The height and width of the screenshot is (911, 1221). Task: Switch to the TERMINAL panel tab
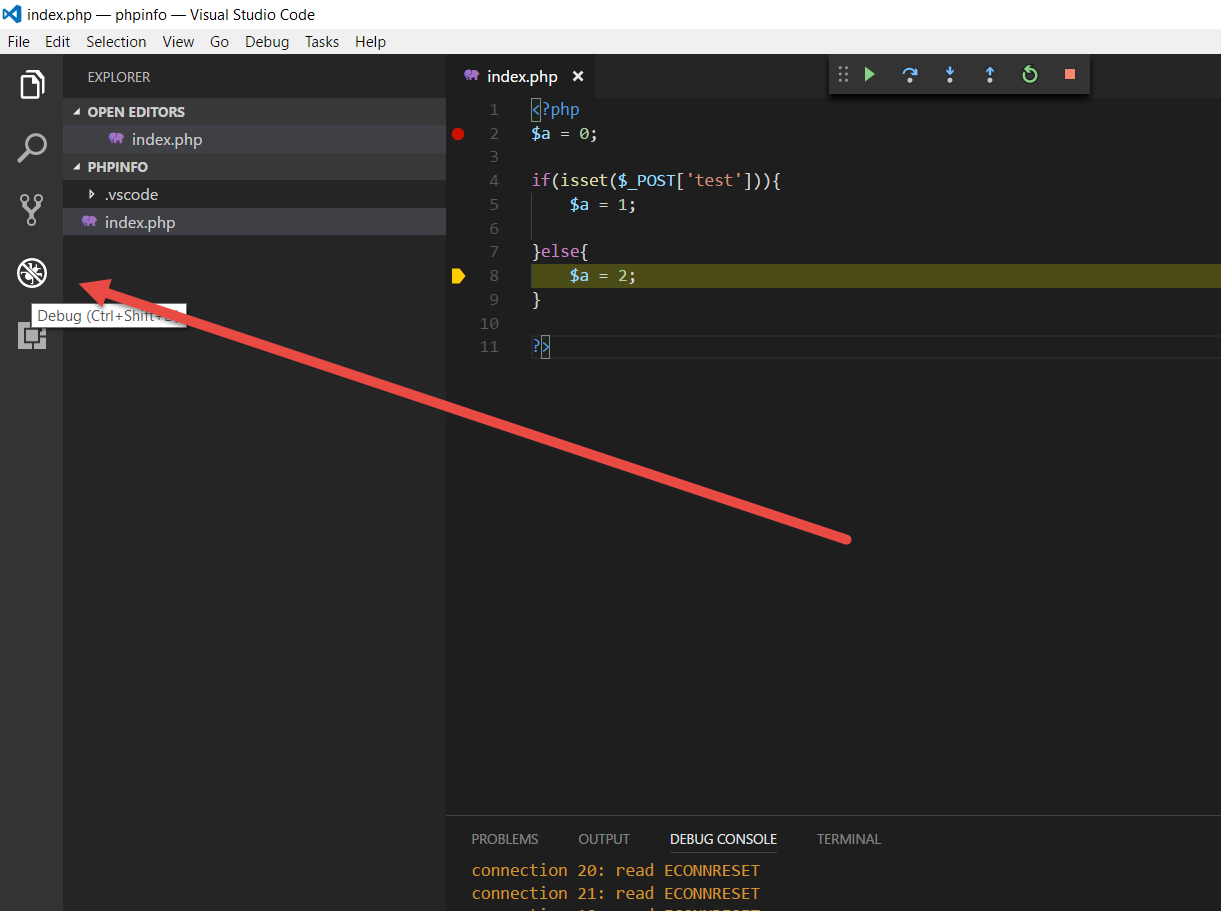(849, 839)
